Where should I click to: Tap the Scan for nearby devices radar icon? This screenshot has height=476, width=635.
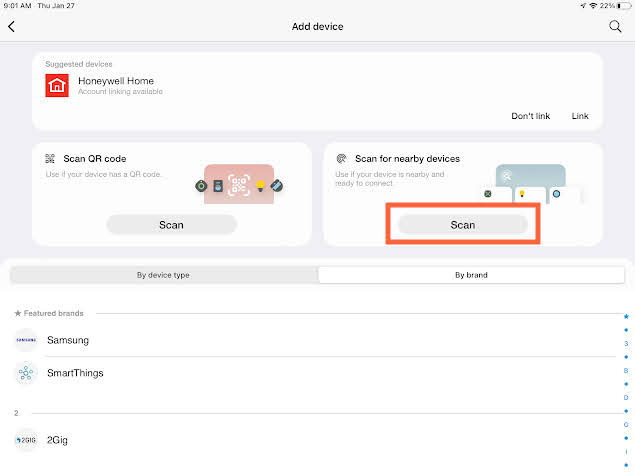(341, 159)
